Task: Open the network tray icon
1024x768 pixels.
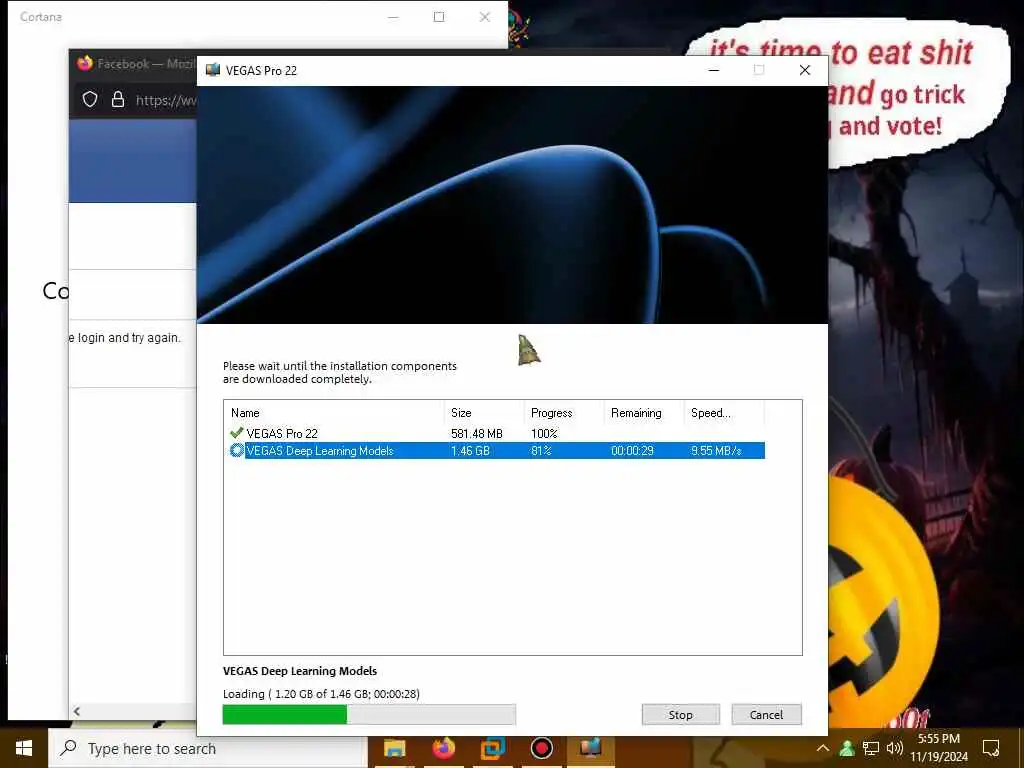Action: point(871,748)
